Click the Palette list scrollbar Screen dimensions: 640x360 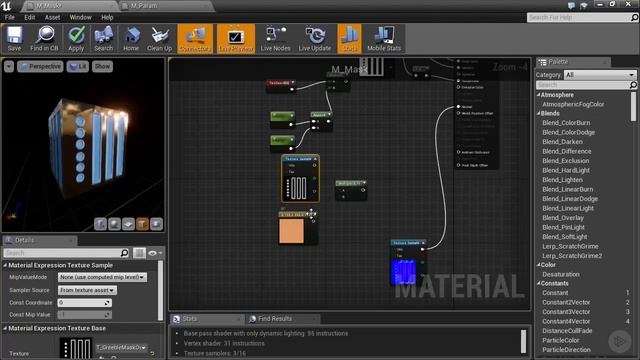[634, 106]
